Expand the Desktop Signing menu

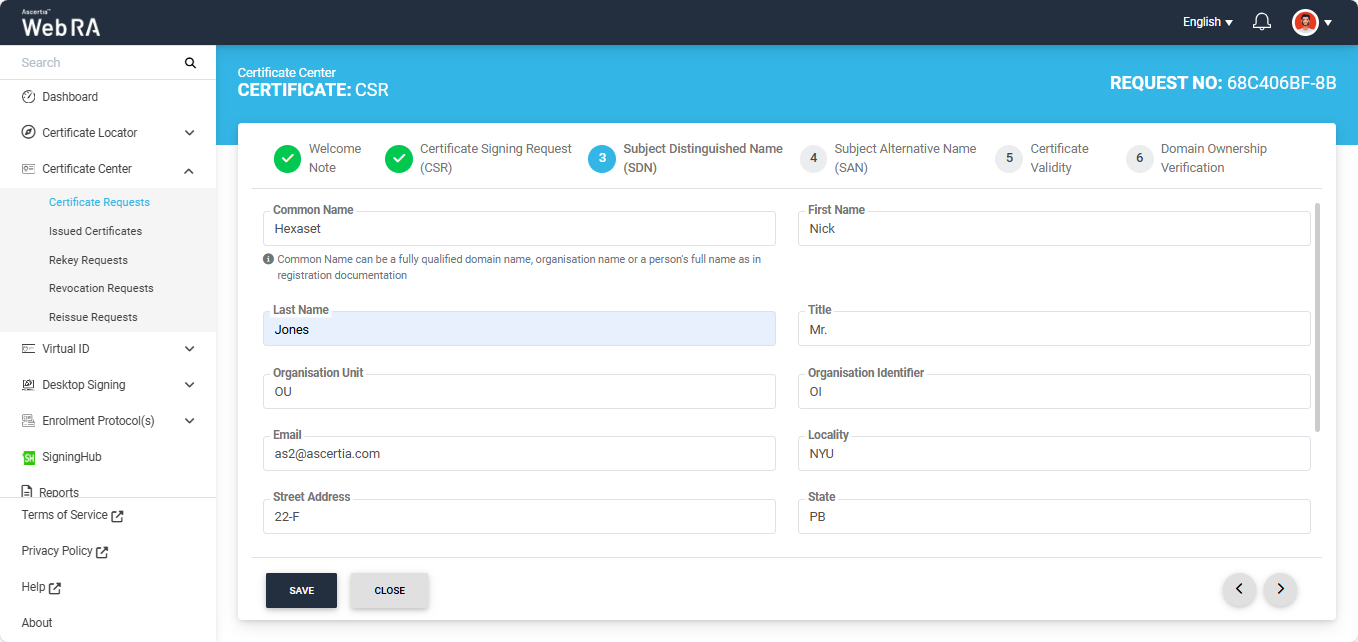tap(189, 385)
